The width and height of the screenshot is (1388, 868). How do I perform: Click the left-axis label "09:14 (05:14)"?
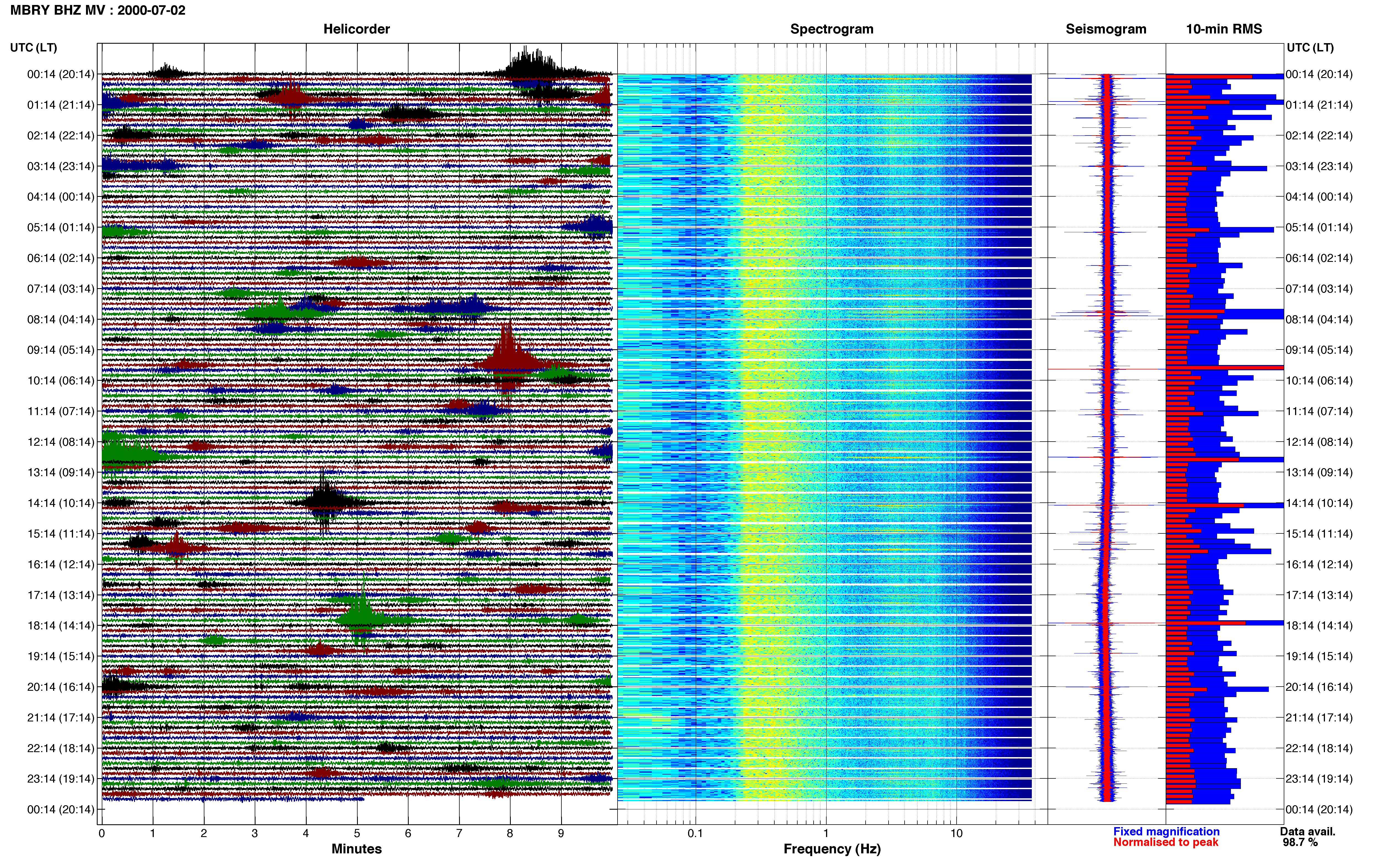tap(61, 350)
